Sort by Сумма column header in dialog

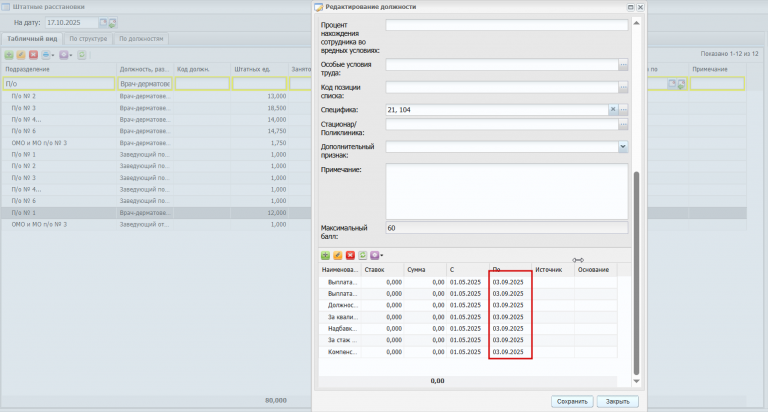(425, 270)
